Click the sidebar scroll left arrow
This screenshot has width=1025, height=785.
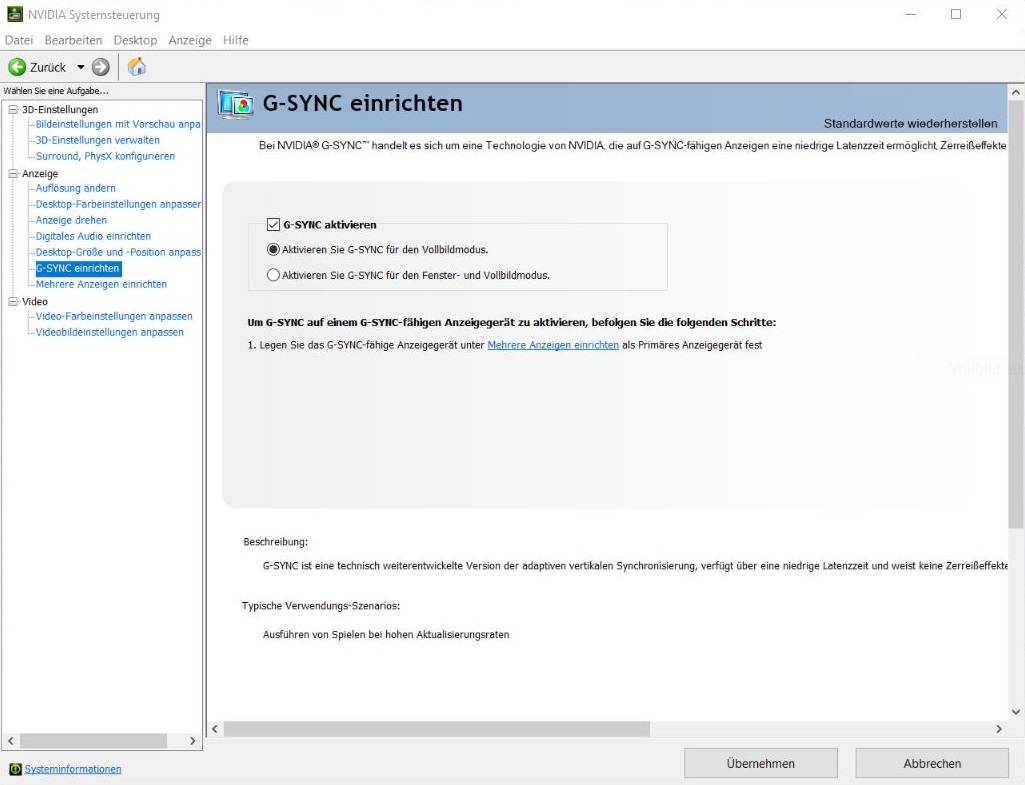point(10,741)
